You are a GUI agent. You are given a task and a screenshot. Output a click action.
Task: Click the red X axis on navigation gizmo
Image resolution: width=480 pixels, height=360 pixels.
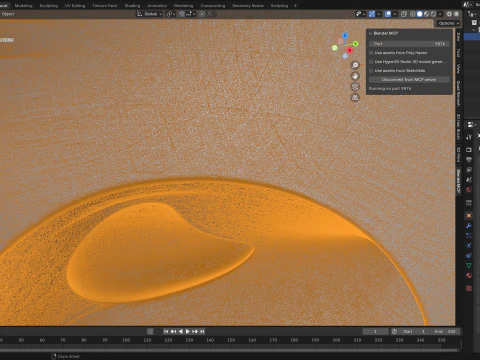(x=349, y=50)
